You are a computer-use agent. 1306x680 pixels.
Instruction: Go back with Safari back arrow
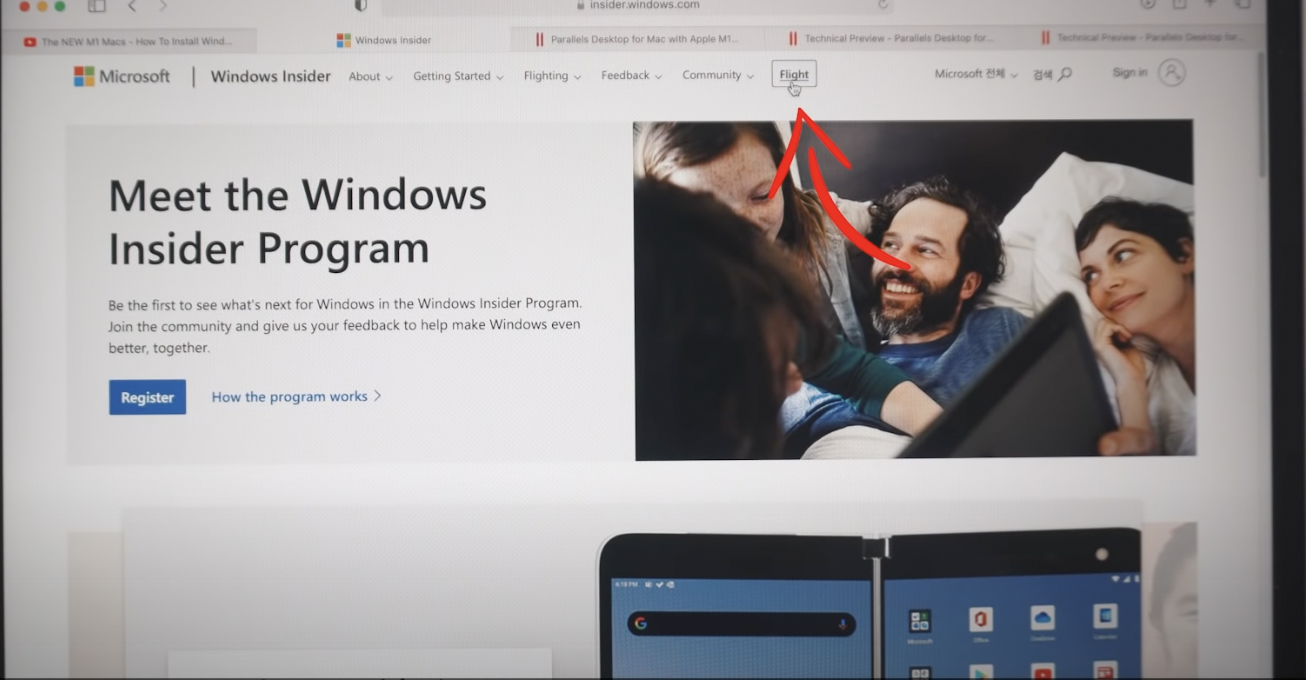[x=132, y=5]
